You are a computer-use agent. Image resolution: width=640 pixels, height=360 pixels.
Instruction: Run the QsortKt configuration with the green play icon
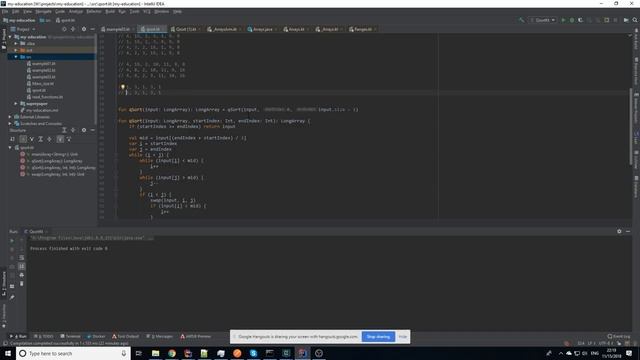click(x=563, y=20)
